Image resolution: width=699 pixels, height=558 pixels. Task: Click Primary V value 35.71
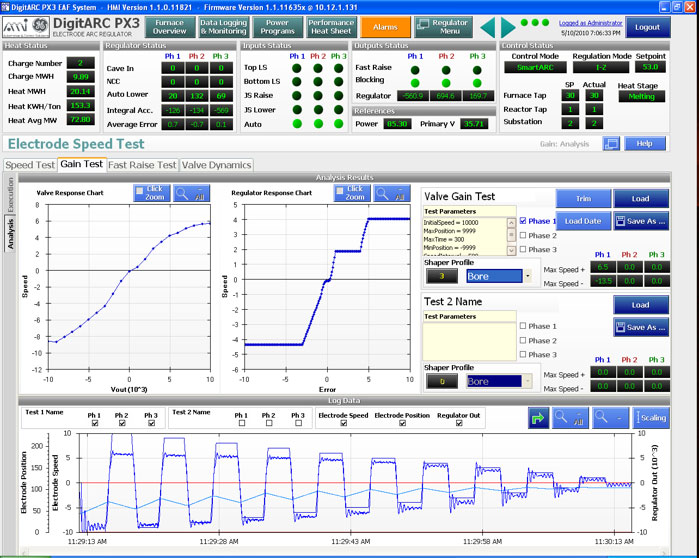point(474,124)
